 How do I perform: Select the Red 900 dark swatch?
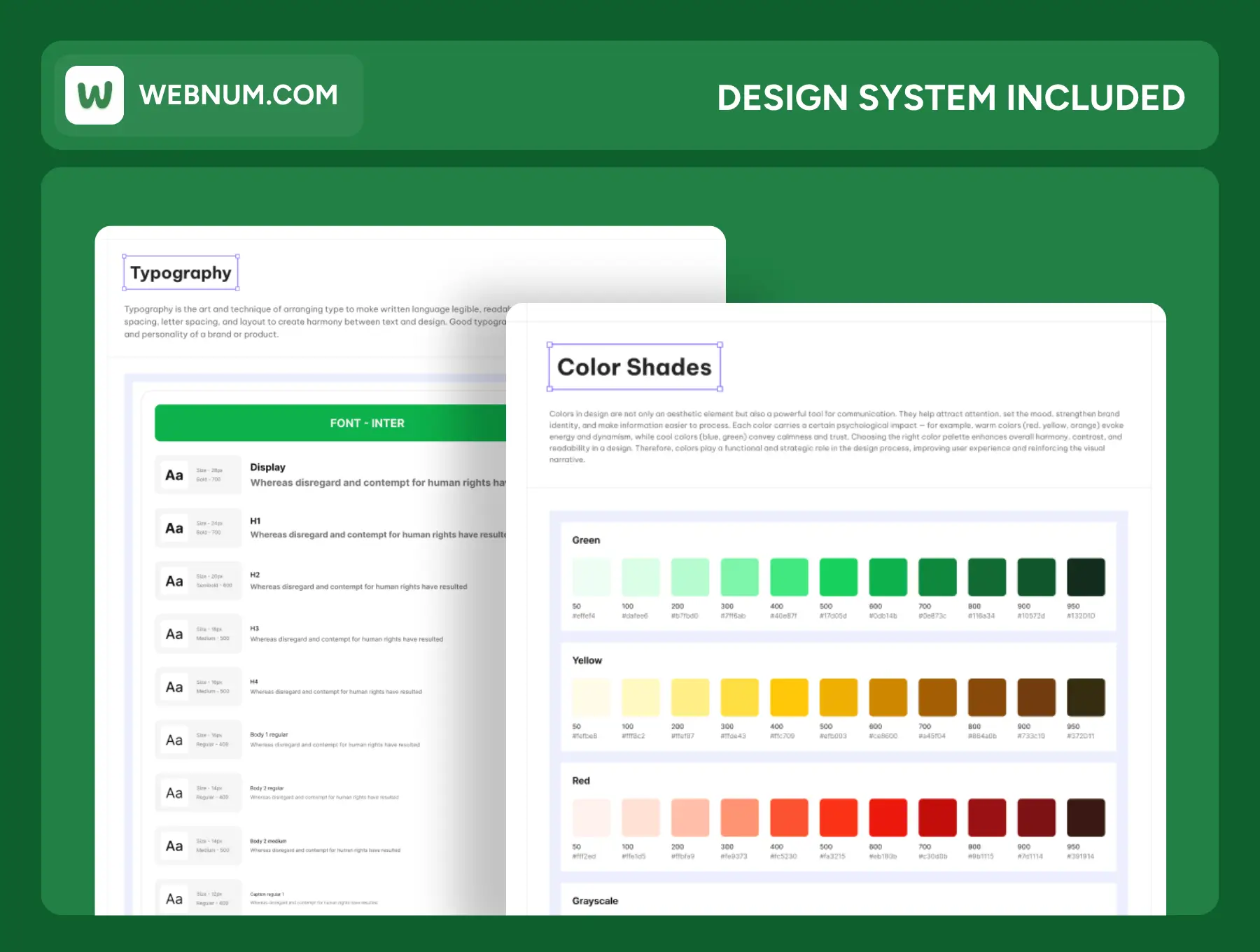(x=1036, y=818)
